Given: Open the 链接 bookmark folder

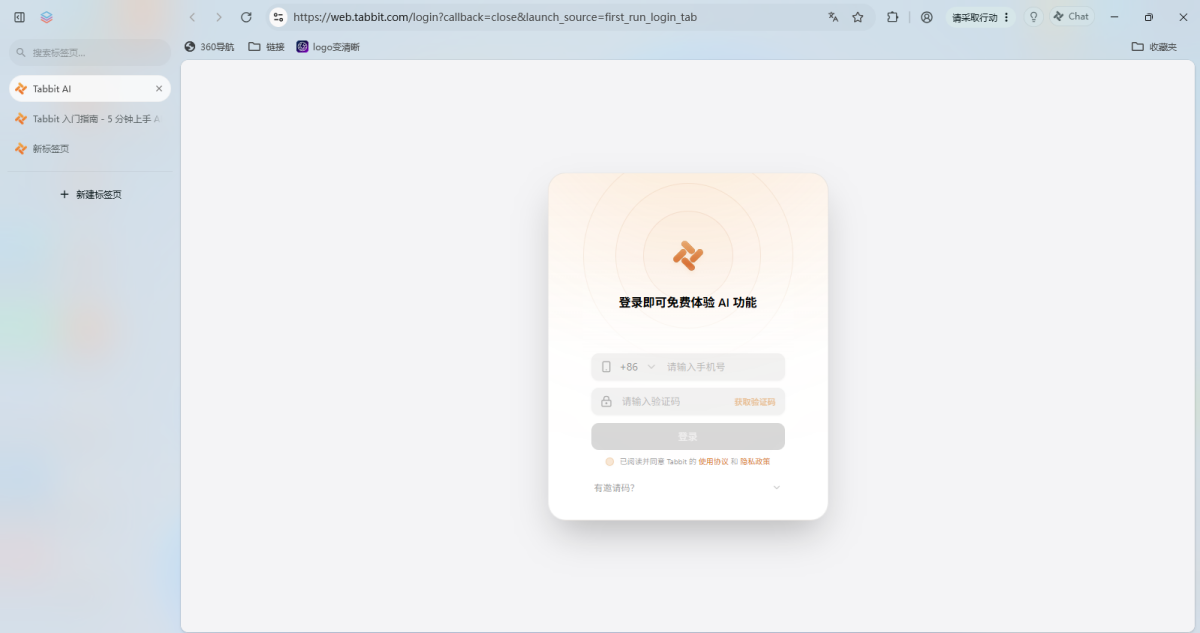Looking at the screenshot, I should point(266,47).
